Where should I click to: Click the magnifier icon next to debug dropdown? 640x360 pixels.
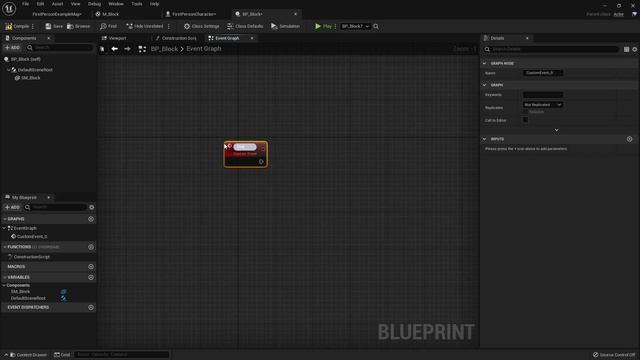coord(376,27)
